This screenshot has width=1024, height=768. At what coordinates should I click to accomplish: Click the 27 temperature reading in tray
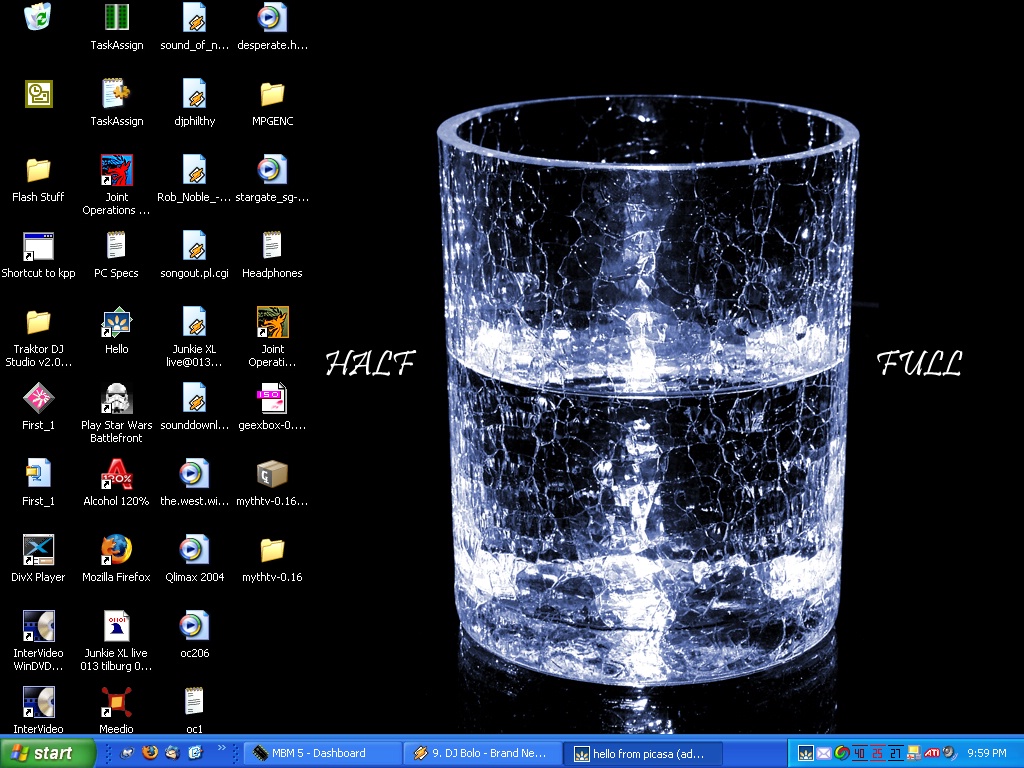coord(895,754)
